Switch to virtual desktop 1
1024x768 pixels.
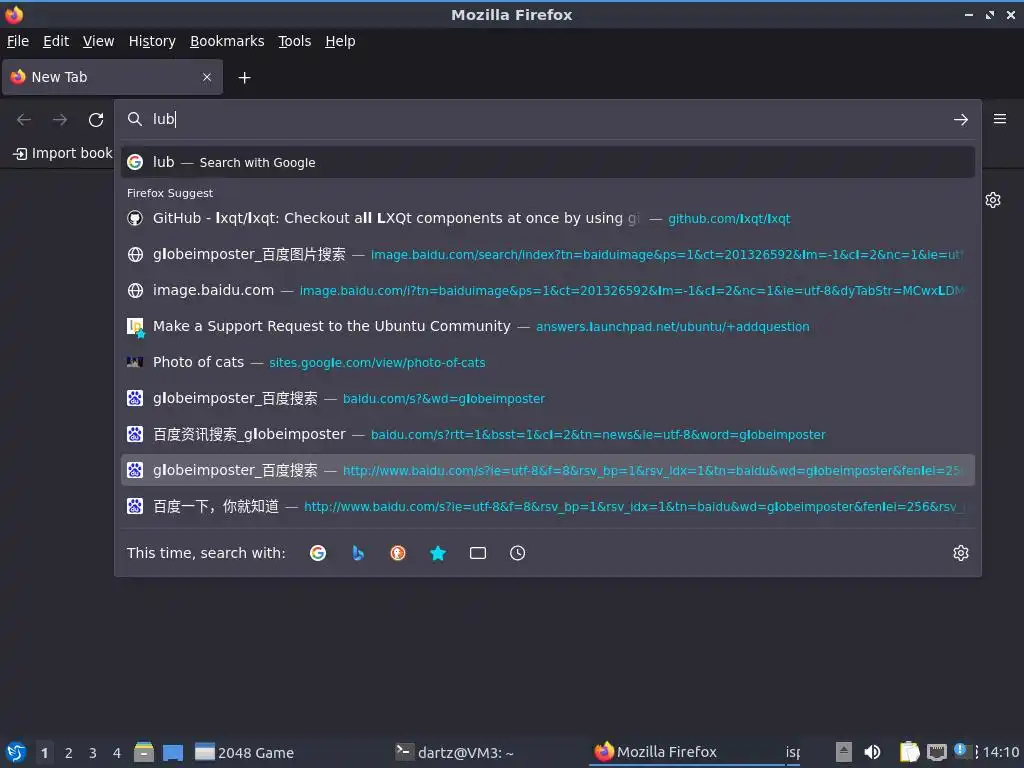point(44,753)
